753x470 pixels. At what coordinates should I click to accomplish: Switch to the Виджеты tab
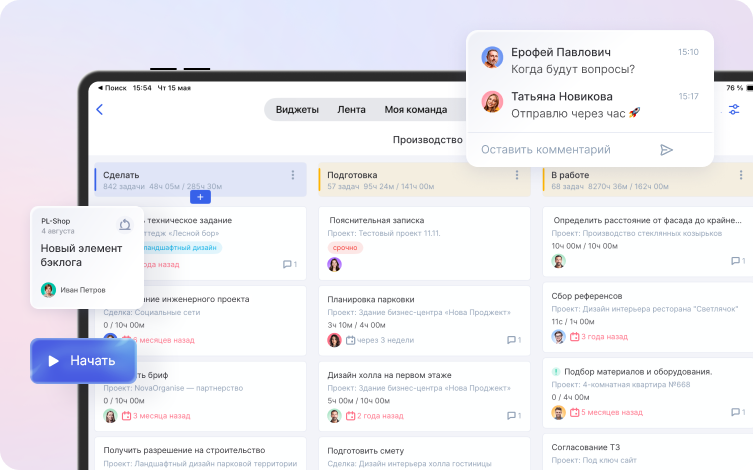pos(297,109)
